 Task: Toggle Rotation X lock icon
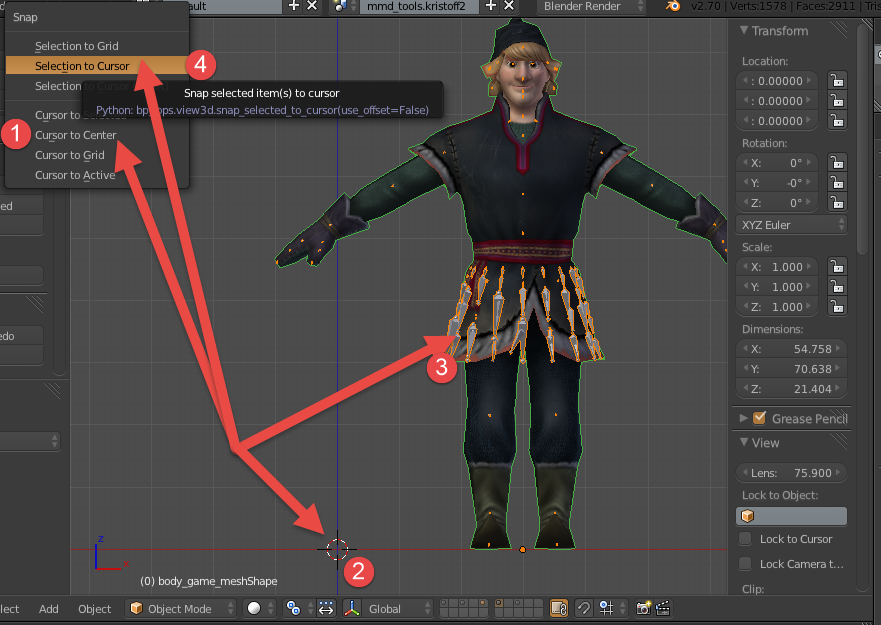click(x=837, y=163)
